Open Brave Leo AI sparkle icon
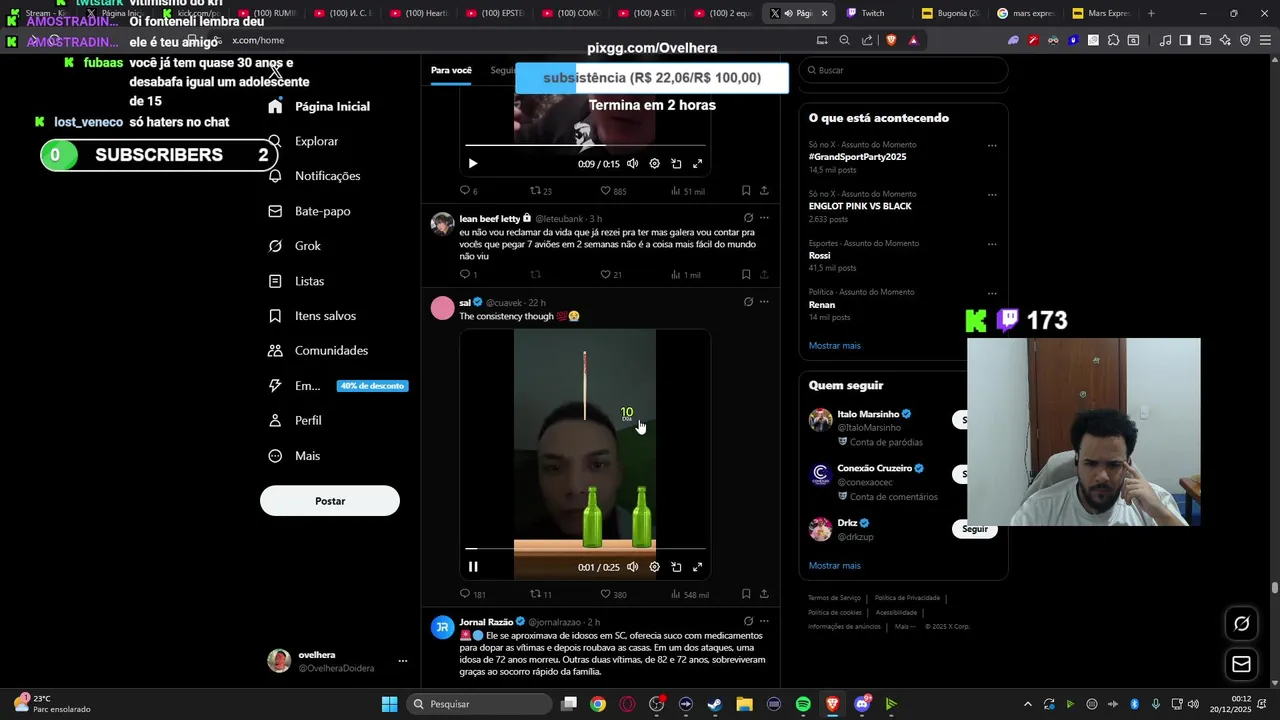The width and height of the screenshot is (1280, 720). click(1225, 40)
